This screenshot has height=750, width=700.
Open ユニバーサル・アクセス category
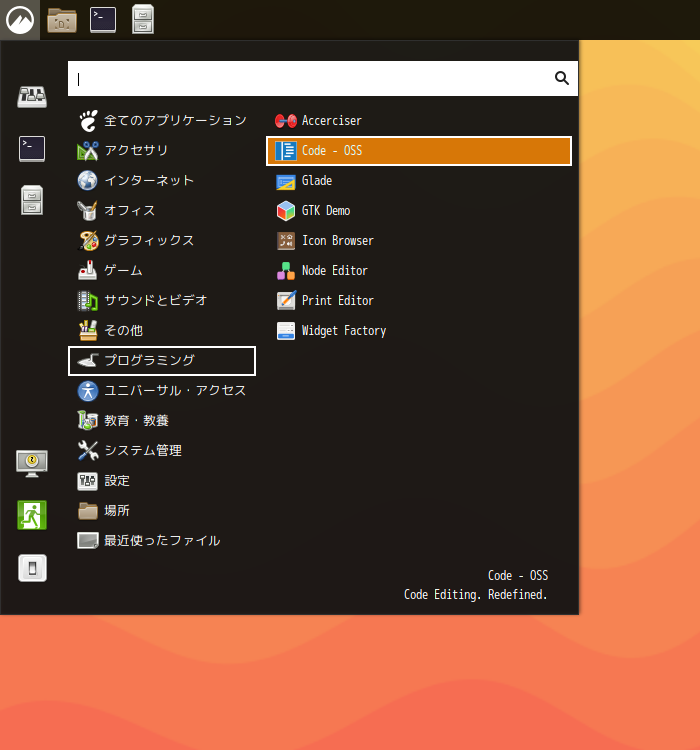[162, 391]
